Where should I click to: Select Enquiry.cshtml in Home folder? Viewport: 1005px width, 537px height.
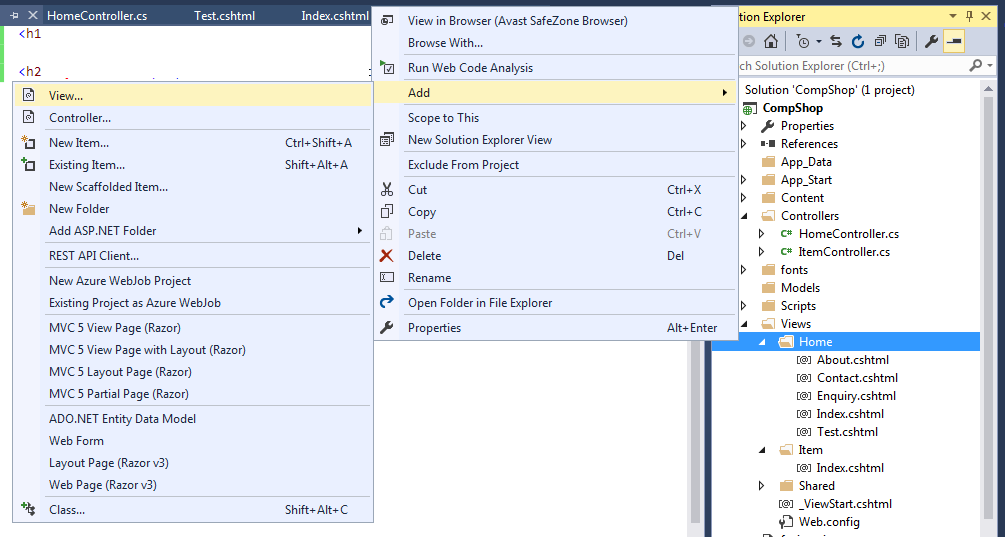(856, 396)
